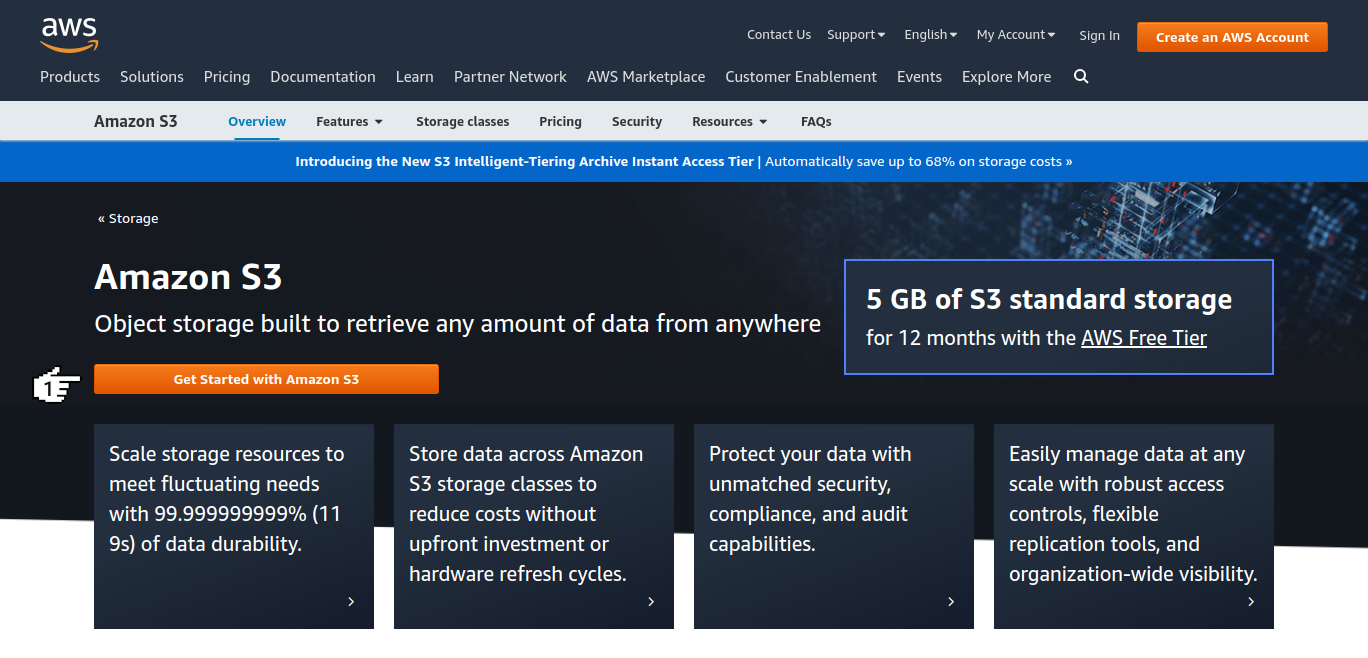Click Get Started with Amazon S3

coord(266,379)
